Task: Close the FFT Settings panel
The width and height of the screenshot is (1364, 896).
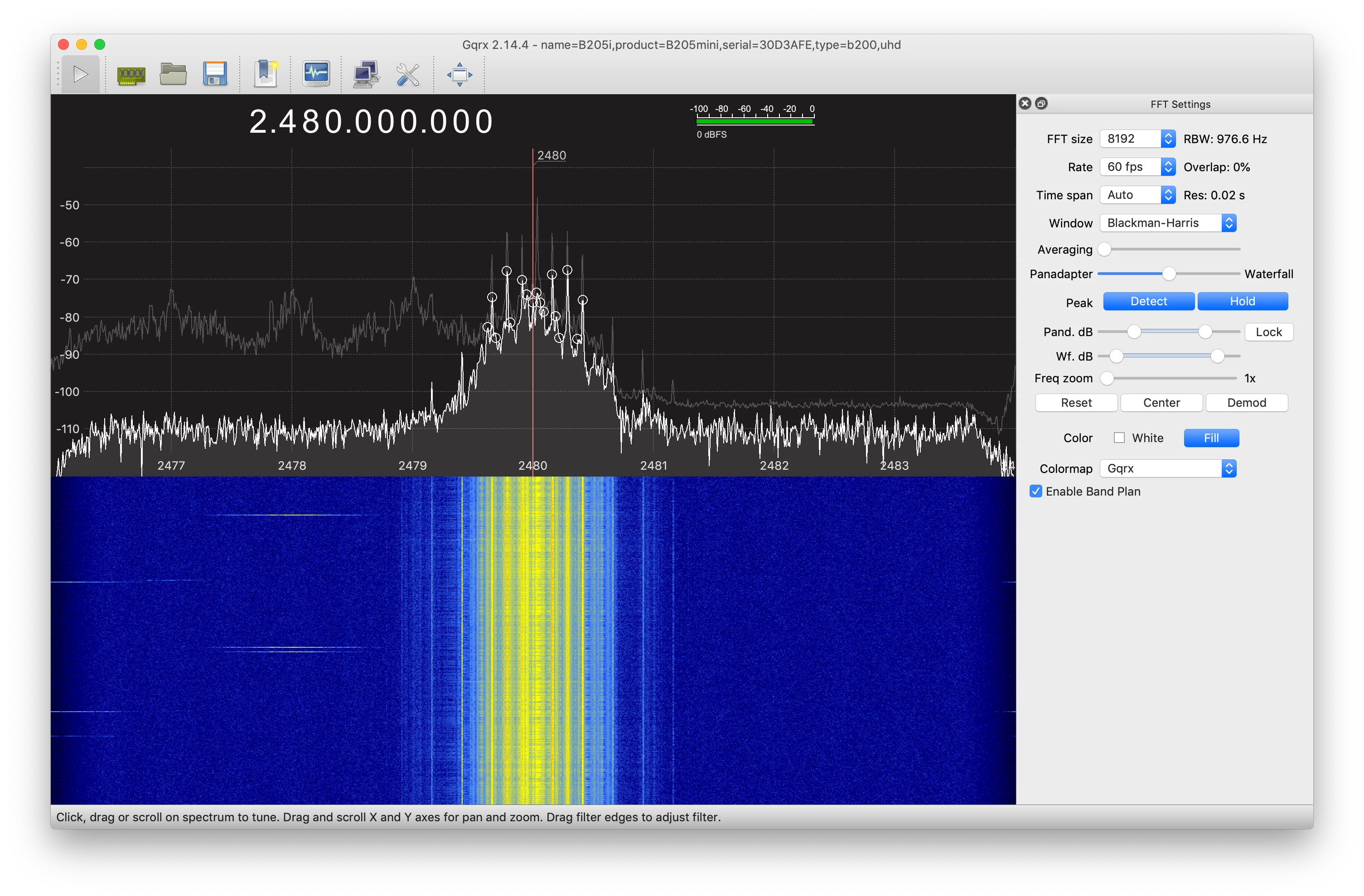Action: click(1025, 103)
